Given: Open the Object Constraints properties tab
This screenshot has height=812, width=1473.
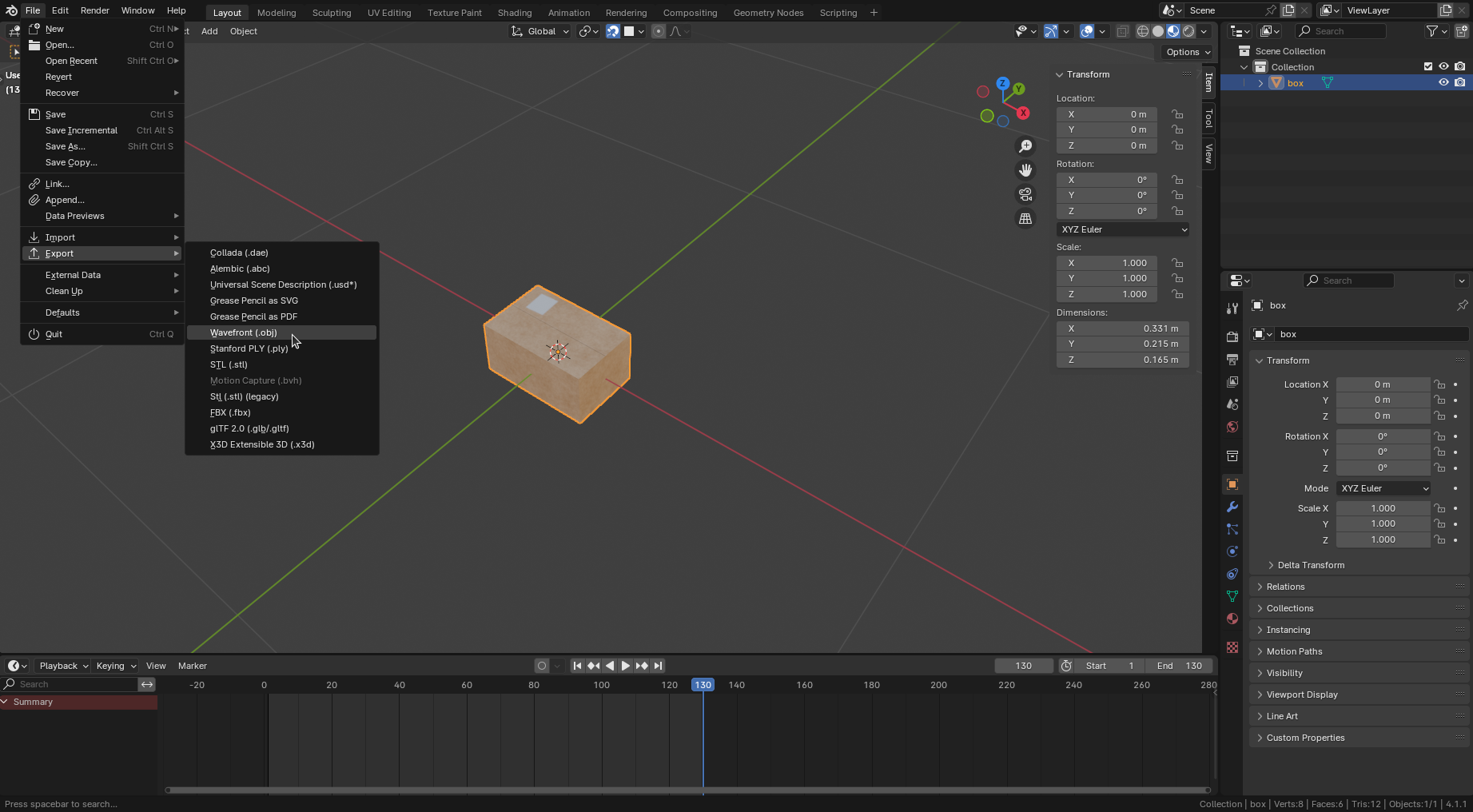Looking at the screenshot, I should [x=1232, y=574].
